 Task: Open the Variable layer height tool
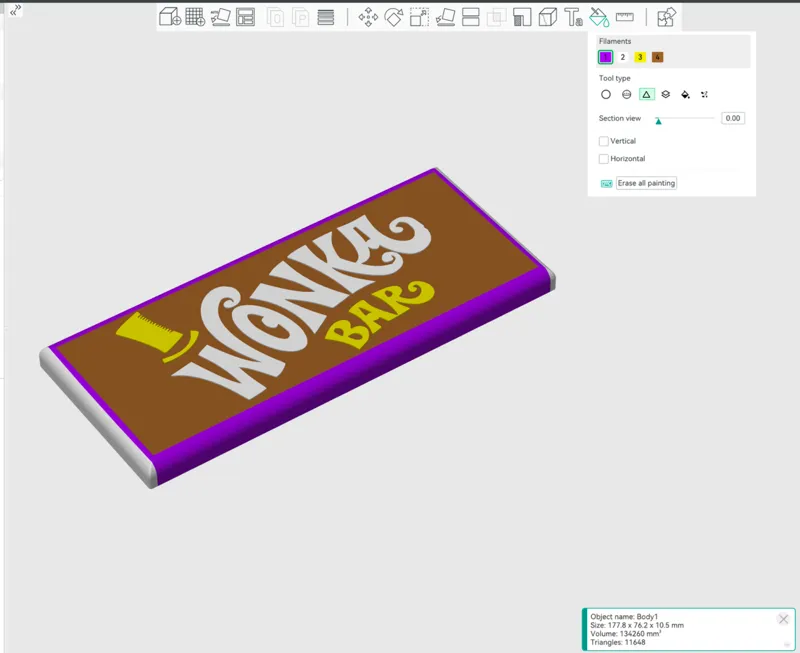click(x=326, y=17)
